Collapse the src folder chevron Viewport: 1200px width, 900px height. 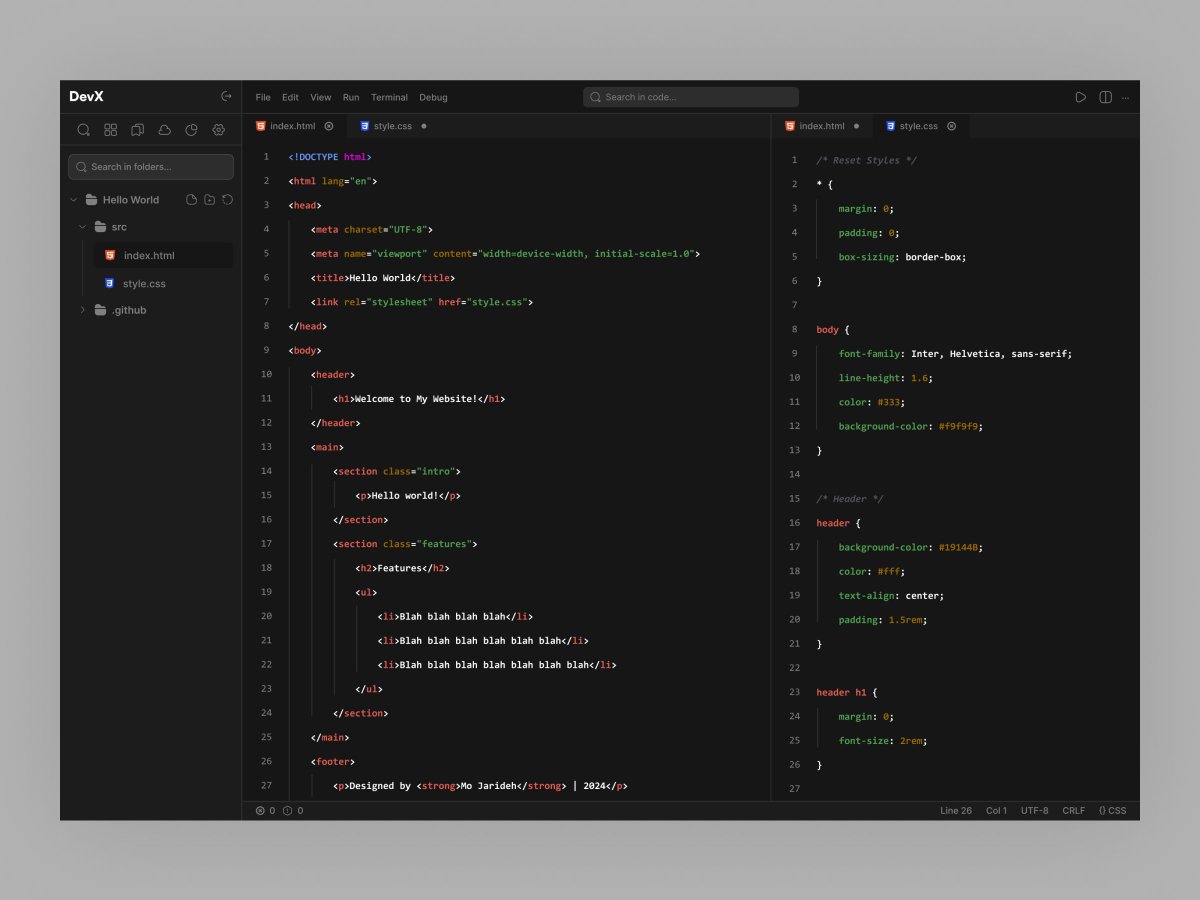[83, 227]
